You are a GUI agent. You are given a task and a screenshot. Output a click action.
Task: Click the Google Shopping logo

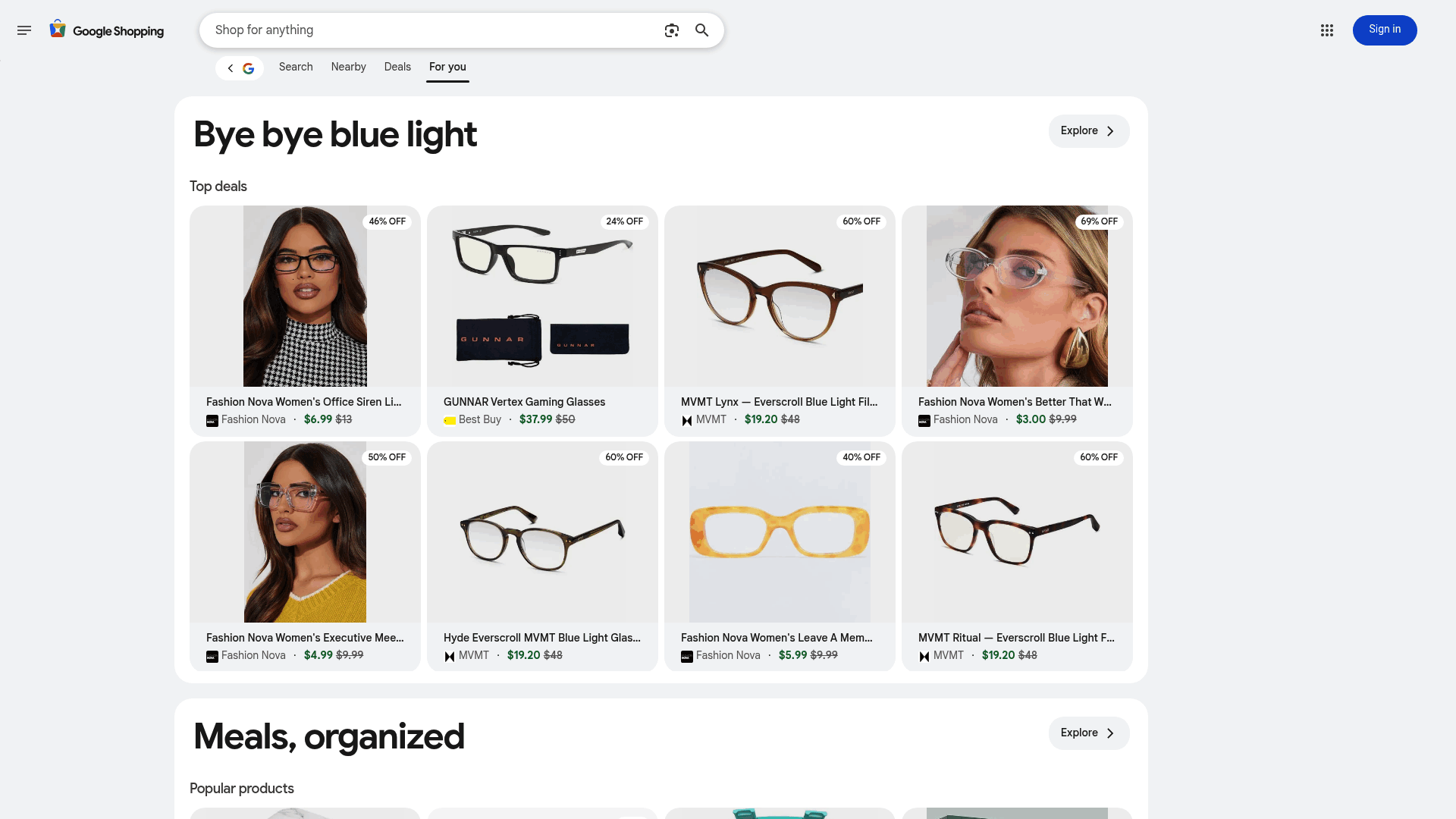point(107,30)
